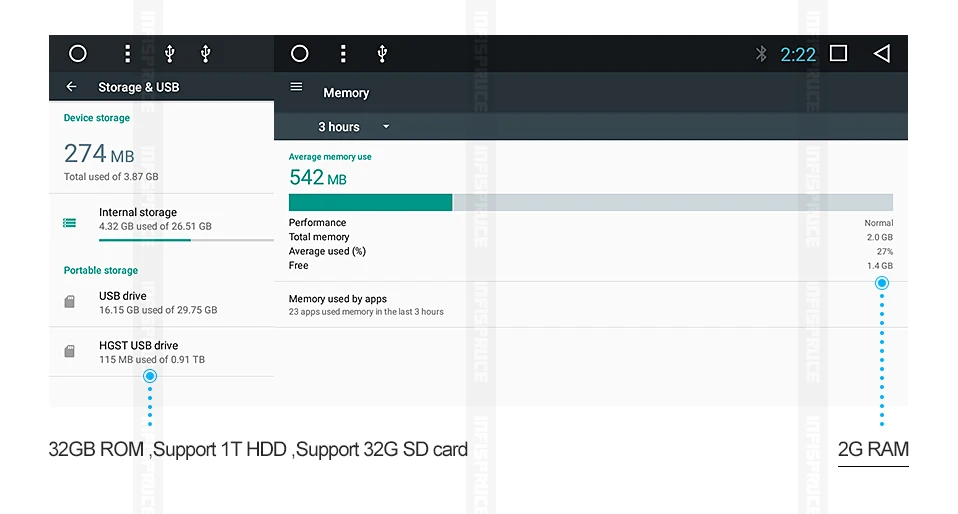Image resolution: width=958 pixels, height=514 pixels.
Task: Open the three-dot menu in Storage screen
Action: [127, 54]
